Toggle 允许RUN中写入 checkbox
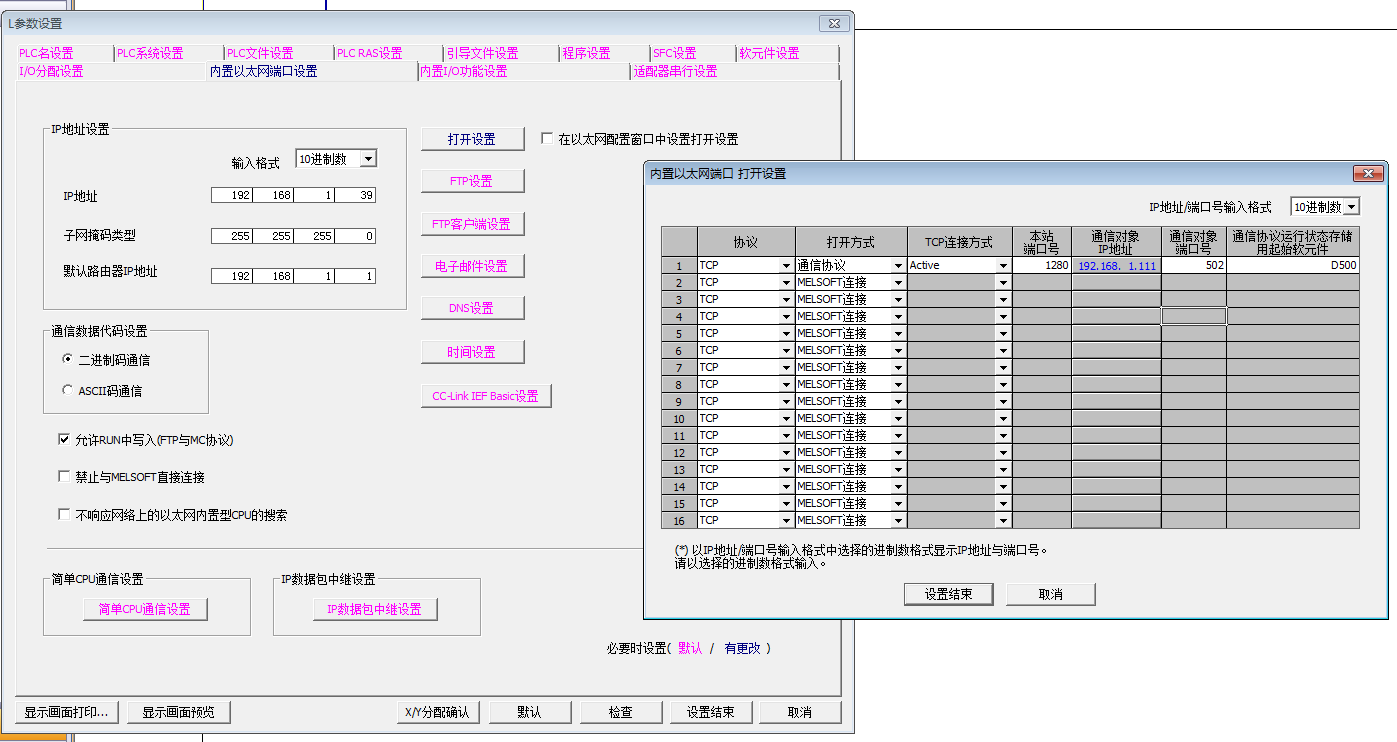The height and width of the screenshot is (742, 1397). (65, 440)
